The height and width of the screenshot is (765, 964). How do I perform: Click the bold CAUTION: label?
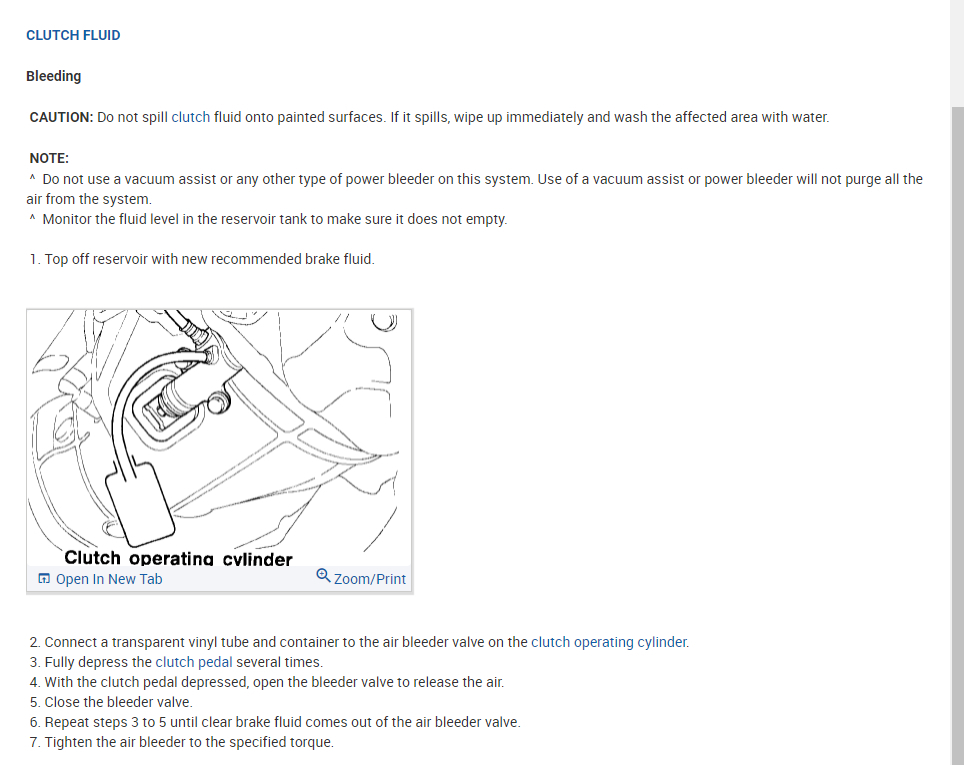click(61, 117)
